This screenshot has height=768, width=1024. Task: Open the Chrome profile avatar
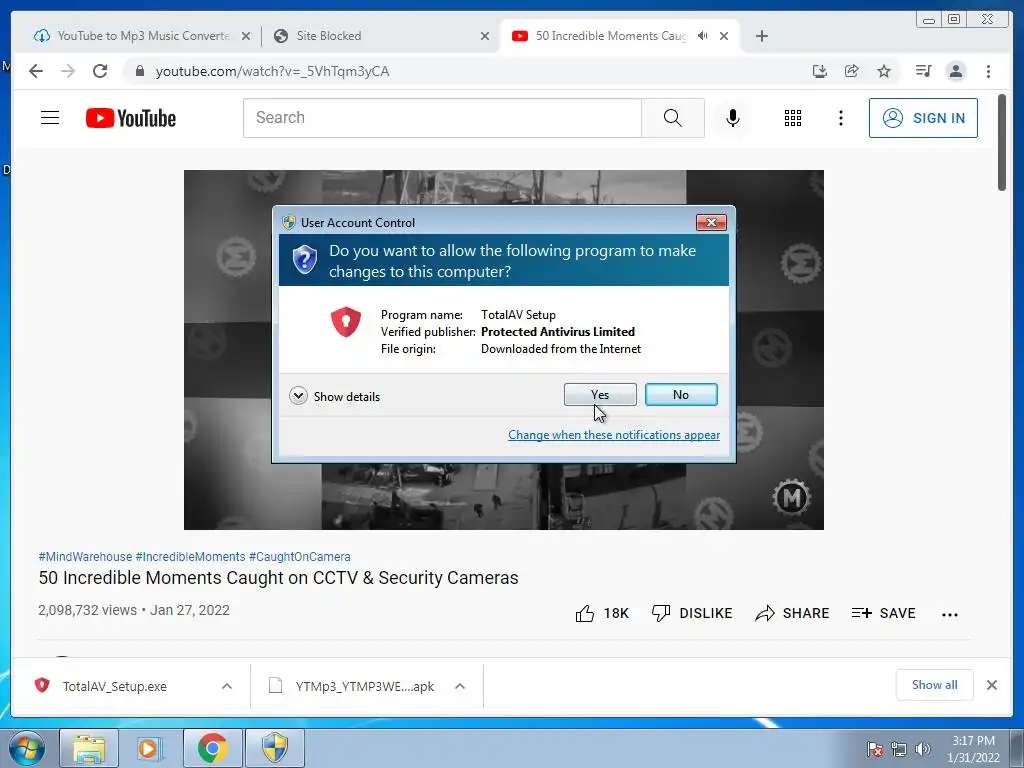[955, 71]
